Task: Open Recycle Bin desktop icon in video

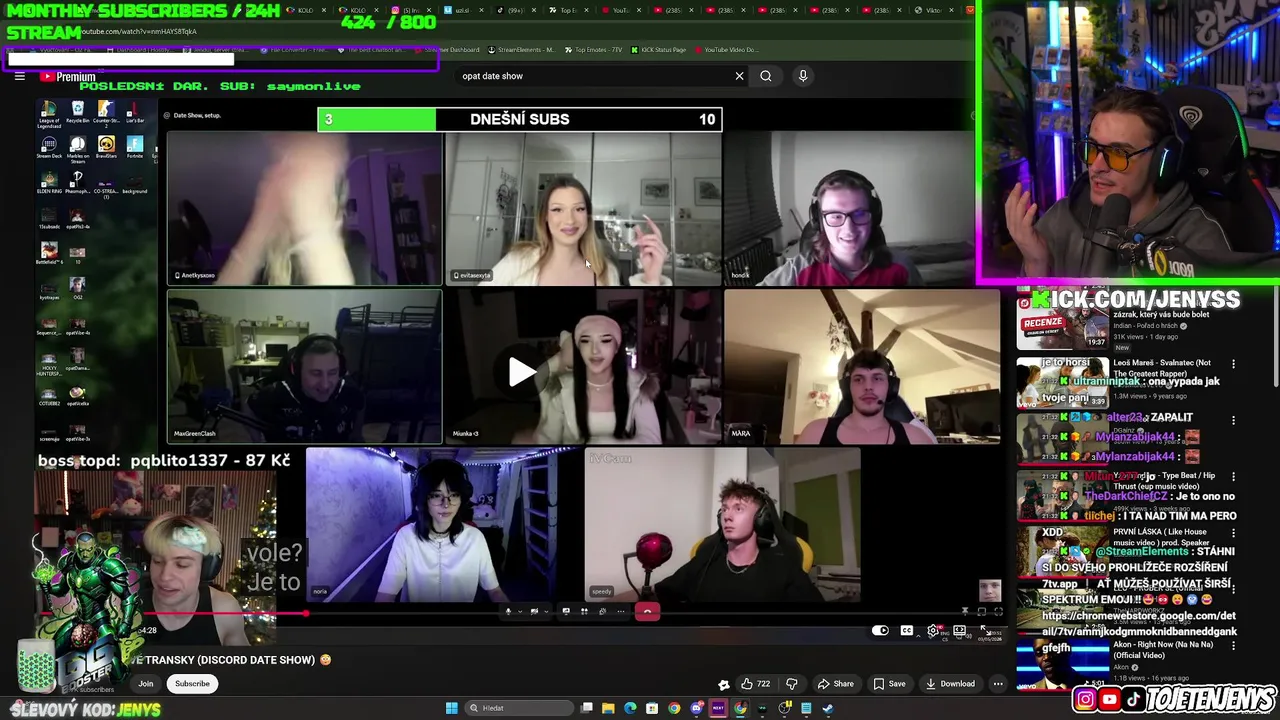Action: tap(77, 114)
